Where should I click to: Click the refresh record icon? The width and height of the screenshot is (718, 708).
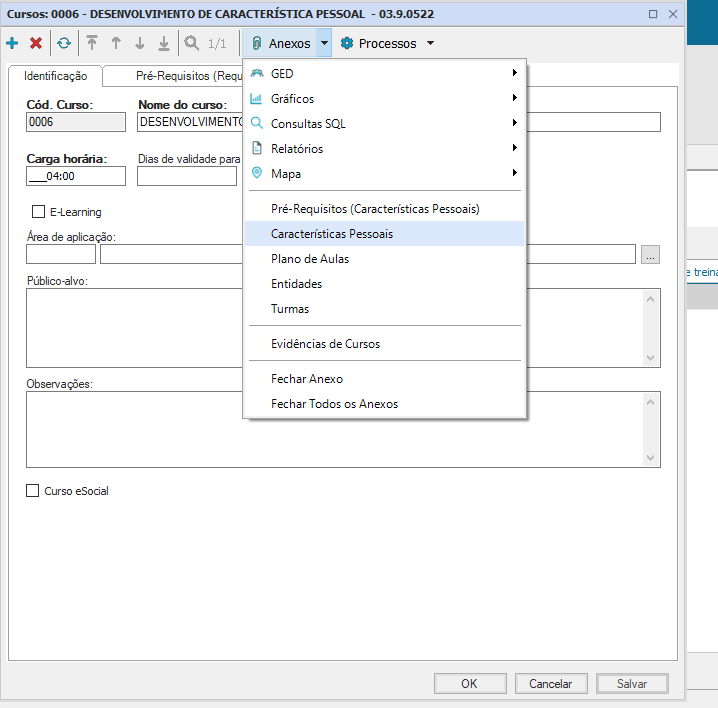64,43
